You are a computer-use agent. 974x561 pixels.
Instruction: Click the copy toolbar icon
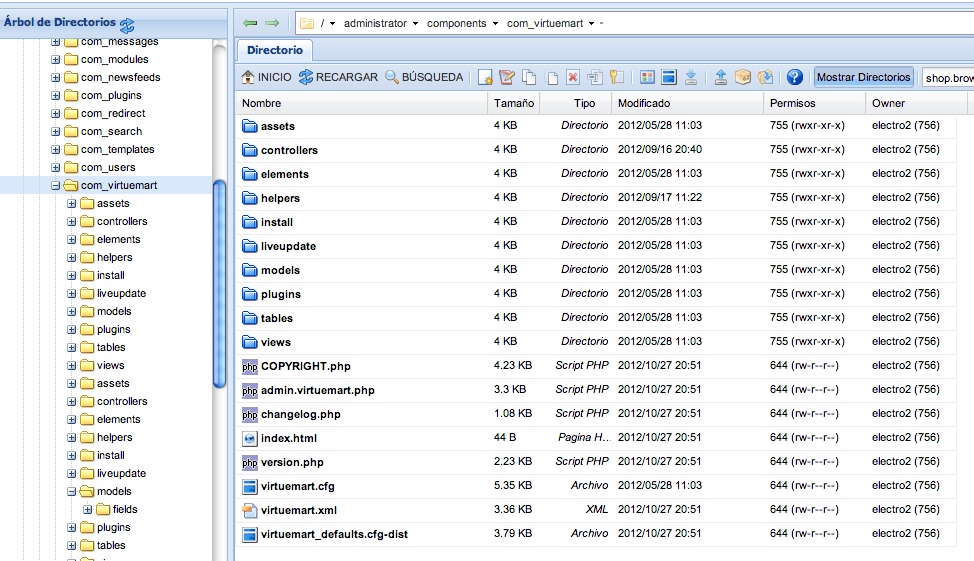click(529, 77)
